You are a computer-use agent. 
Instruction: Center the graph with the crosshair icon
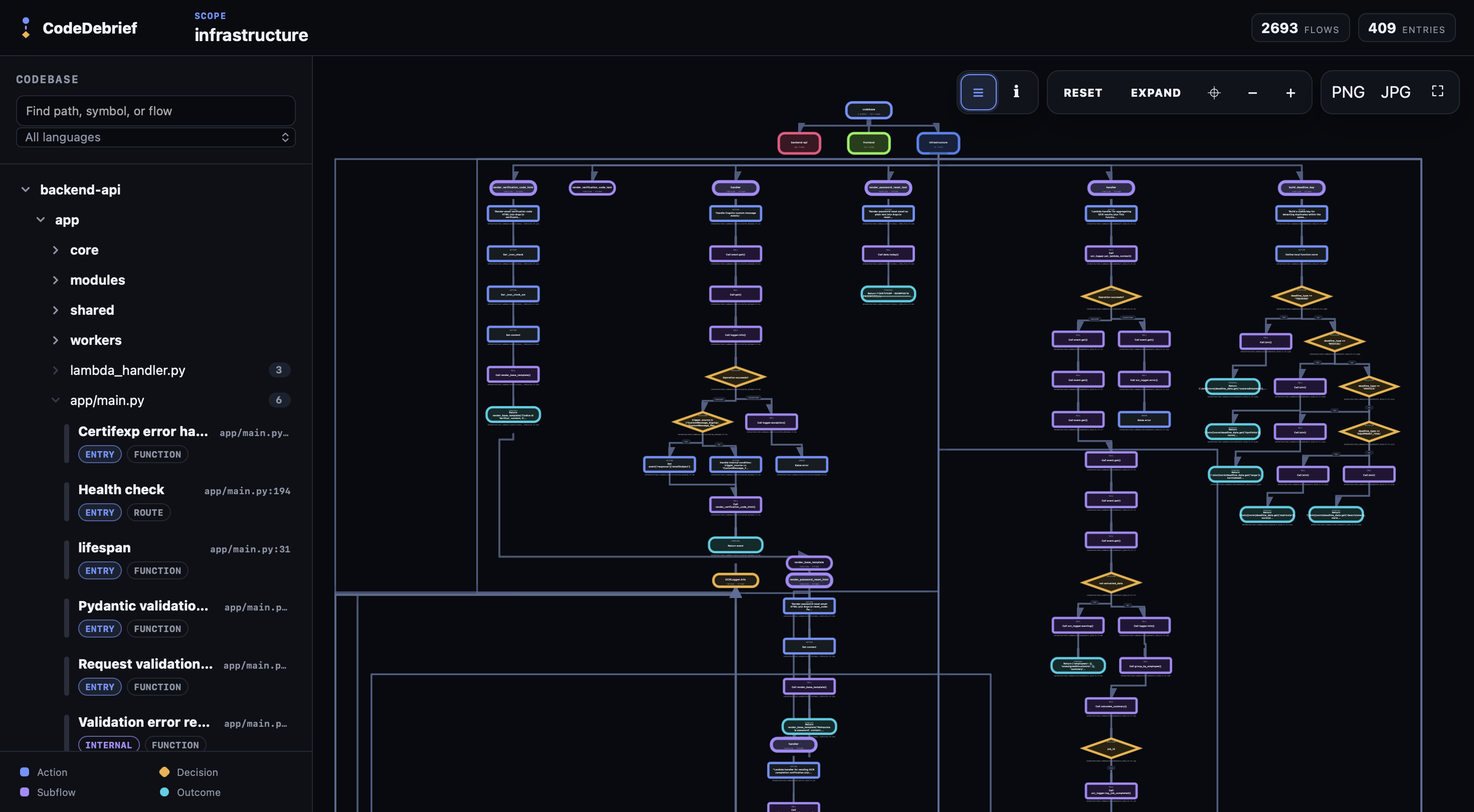click(x=1214, y=93)
